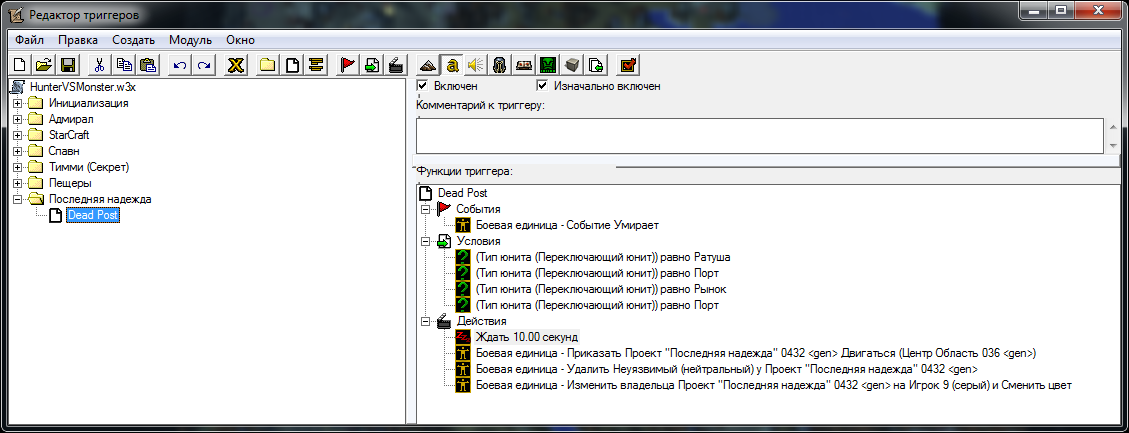Open the AI Editor green face icon
The image size is (1129, 433).
[x=547, y=66]
